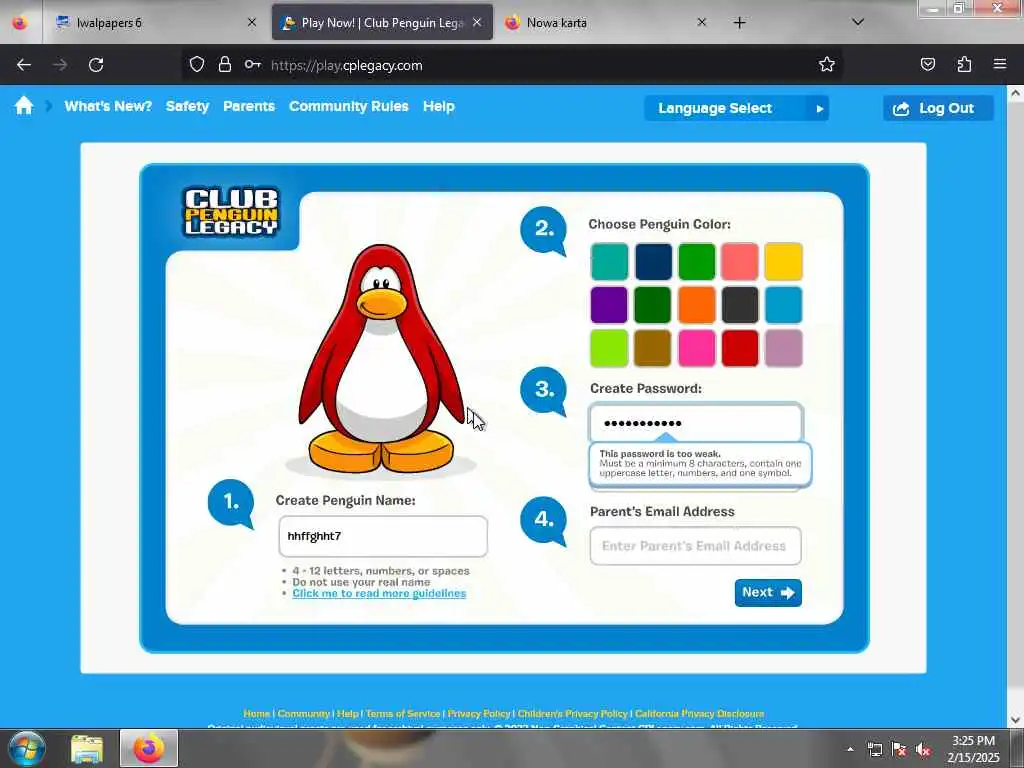Image resolution: width=1024 pixels, height=768 pixels.
Task: Click the scrollbar down arrow
Action: tap(1016, 720)
